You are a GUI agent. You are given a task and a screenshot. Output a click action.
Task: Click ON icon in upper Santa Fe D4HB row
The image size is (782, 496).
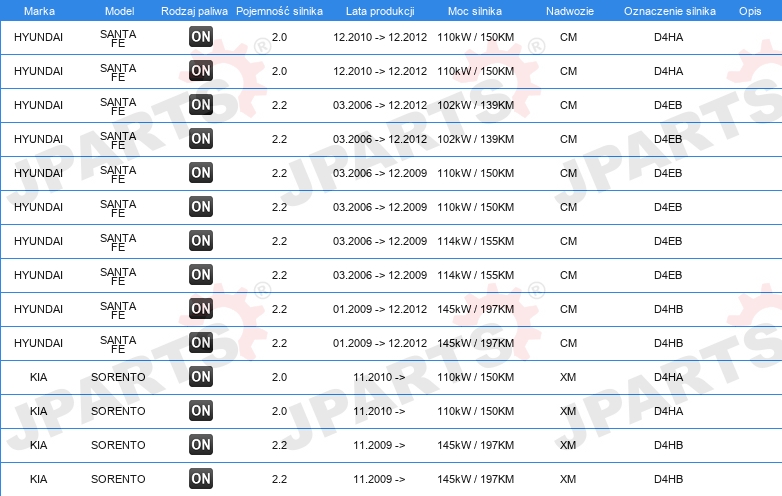pyautogui.click(x=201, y=308)
